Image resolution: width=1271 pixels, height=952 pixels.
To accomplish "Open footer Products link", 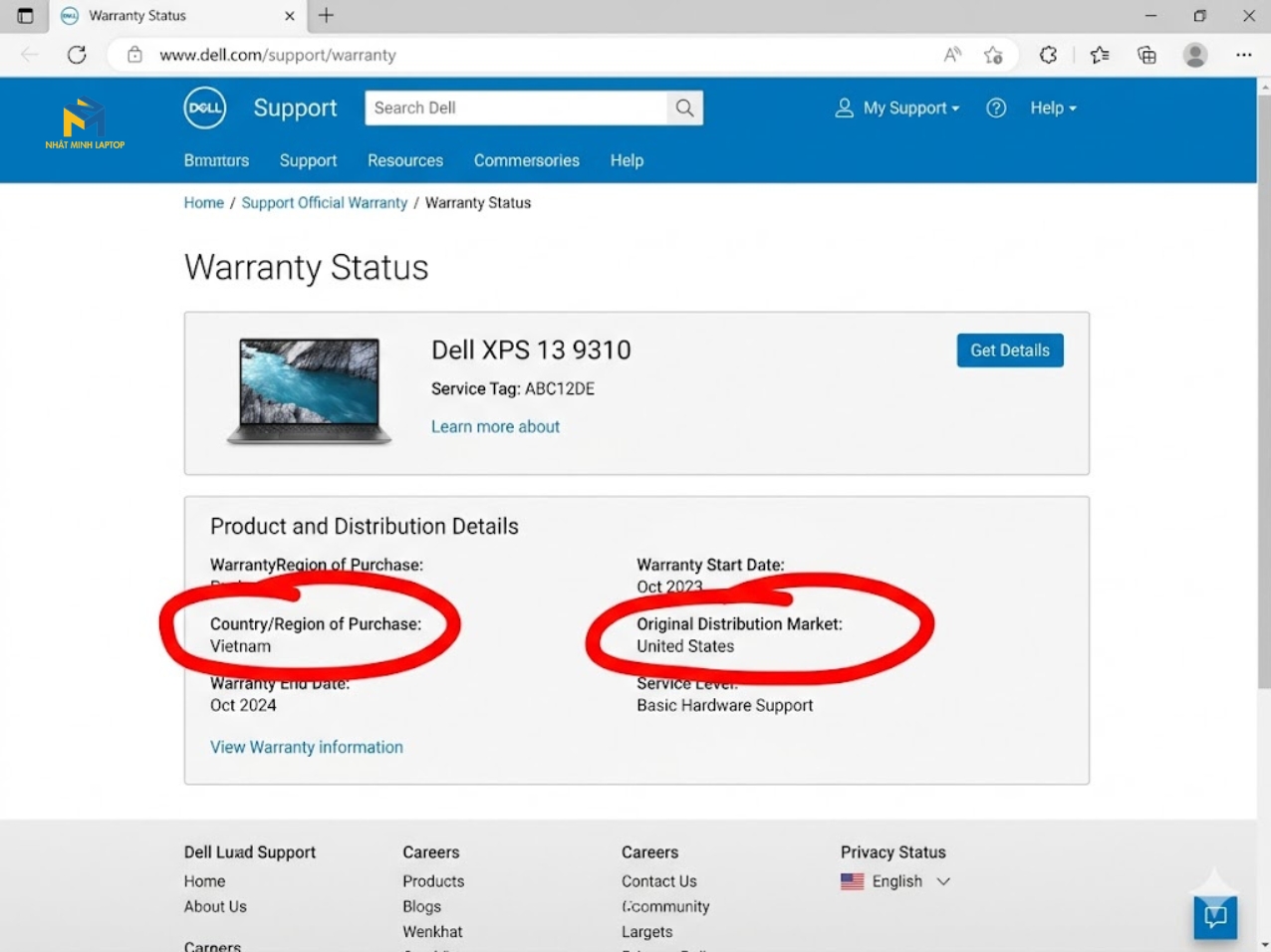I will (x=433, y=881).
